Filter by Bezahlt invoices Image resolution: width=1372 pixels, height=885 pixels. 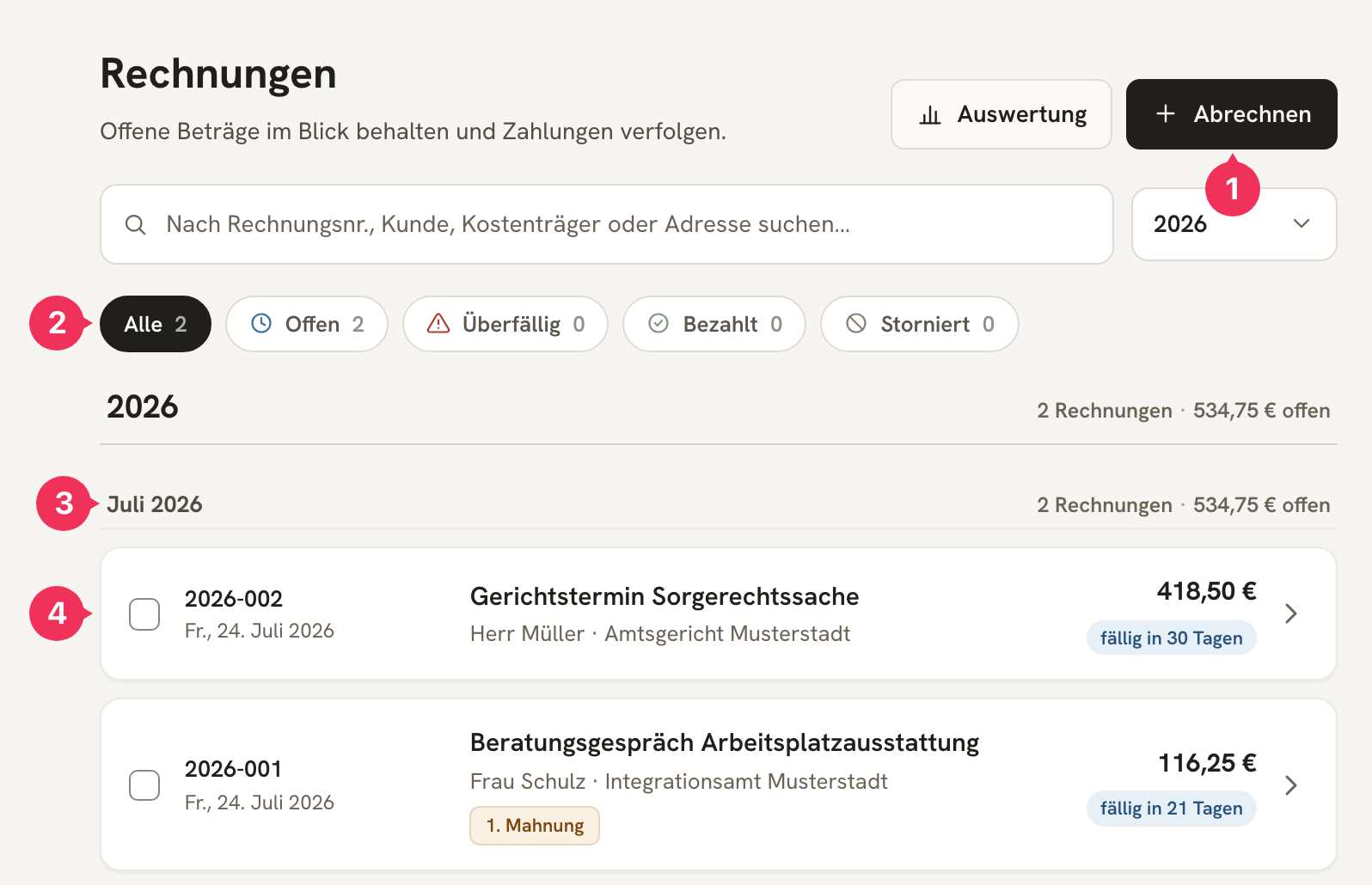tap(714, 324)
